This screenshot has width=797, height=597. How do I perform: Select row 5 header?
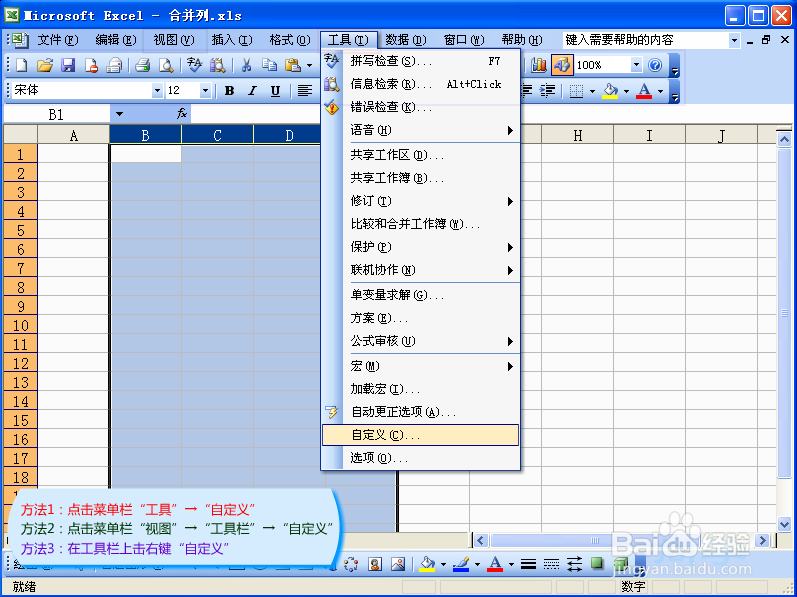(20, 230)
